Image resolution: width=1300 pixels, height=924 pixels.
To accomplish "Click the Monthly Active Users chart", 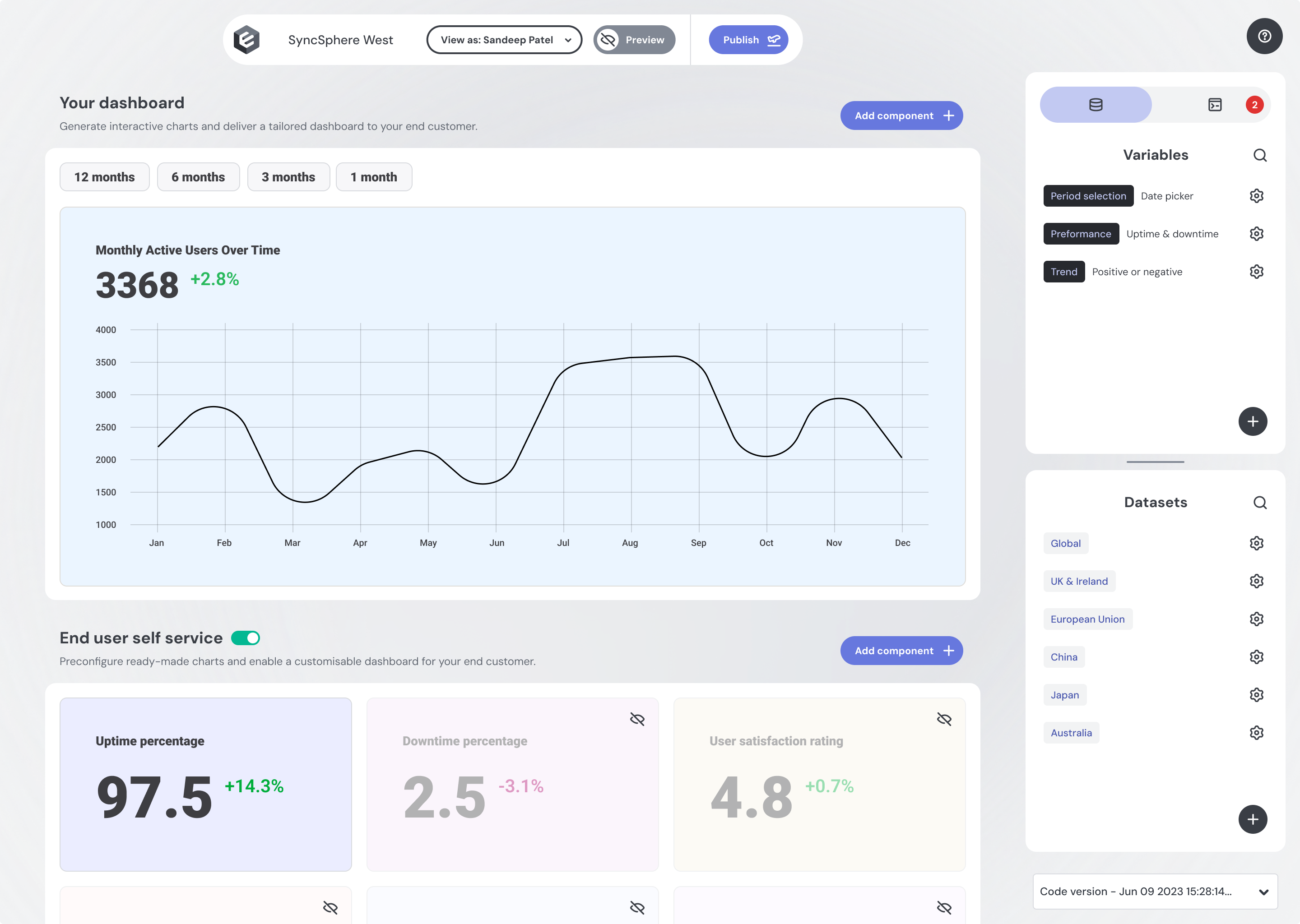I will tap(512, 397).
